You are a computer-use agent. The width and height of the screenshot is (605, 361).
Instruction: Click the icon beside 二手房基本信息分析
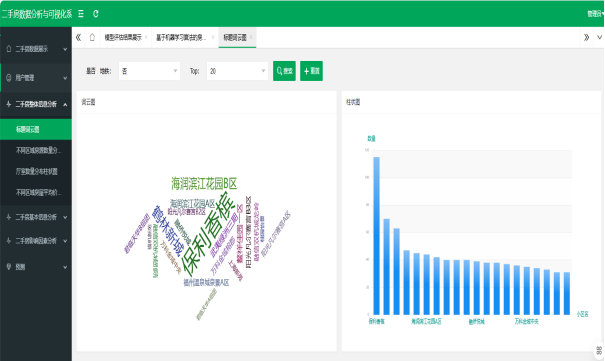pyautogui.click(x=8, y=217)
